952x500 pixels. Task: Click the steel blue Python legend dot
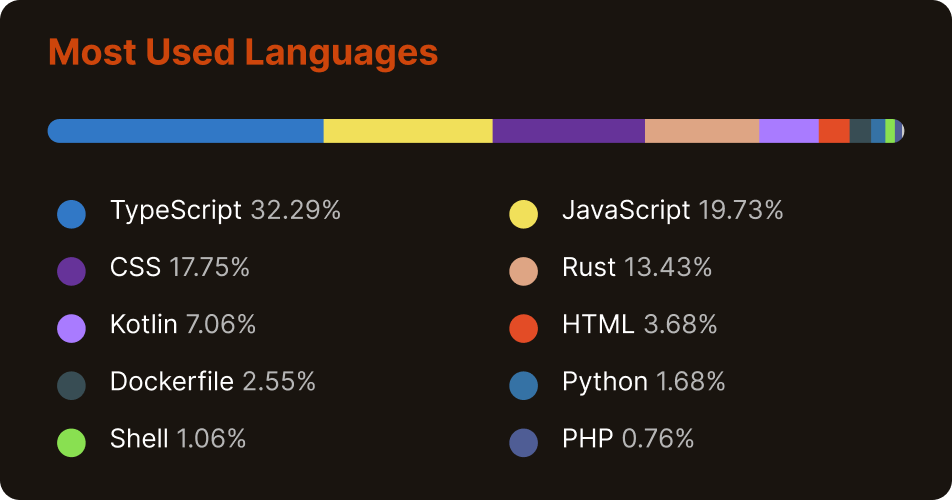[524, 385]
